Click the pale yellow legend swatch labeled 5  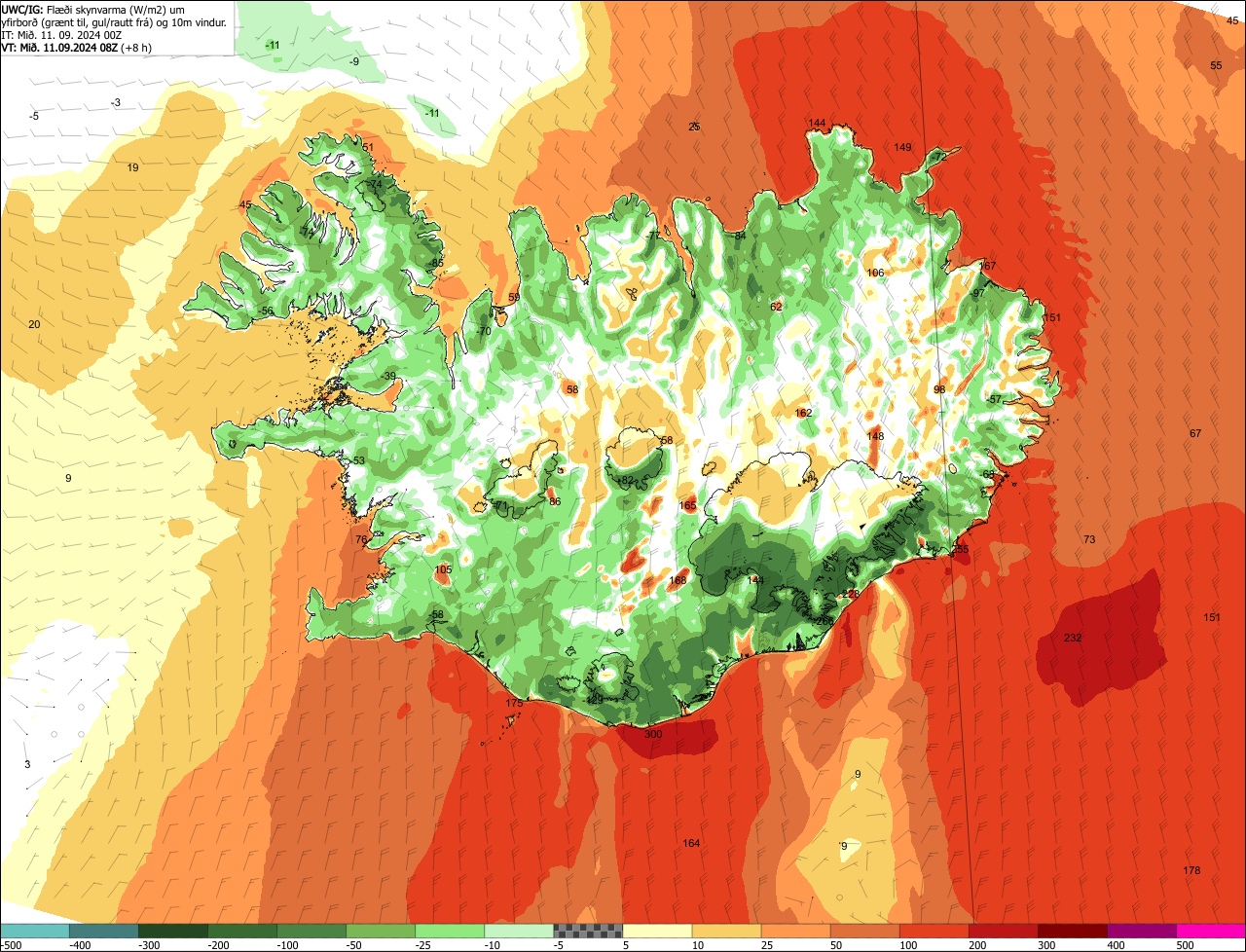657,931
